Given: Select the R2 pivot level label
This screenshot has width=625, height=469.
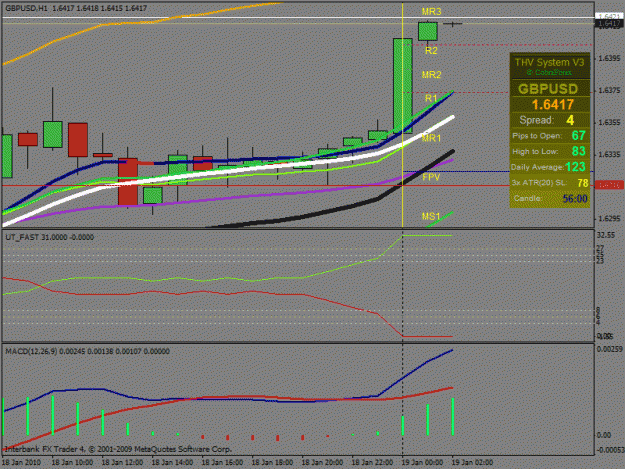Looking at the screenshot, I should coord(431,51).
